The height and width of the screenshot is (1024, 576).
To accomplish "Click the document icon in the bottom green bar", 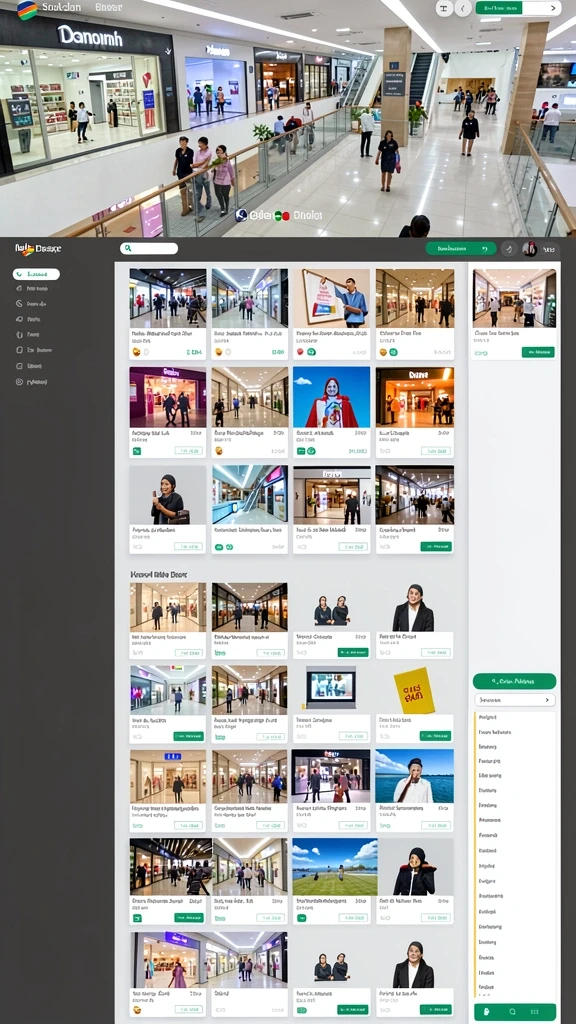I will tap(487, 1012).
